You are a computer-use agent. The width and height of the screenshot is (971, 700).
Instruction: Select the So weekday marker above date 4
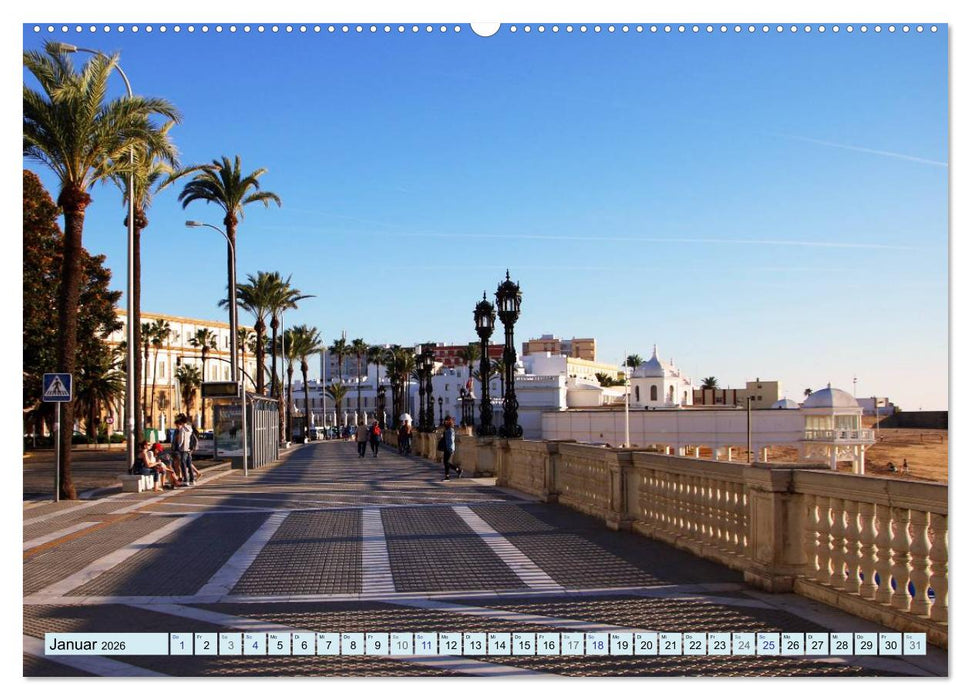250,636
